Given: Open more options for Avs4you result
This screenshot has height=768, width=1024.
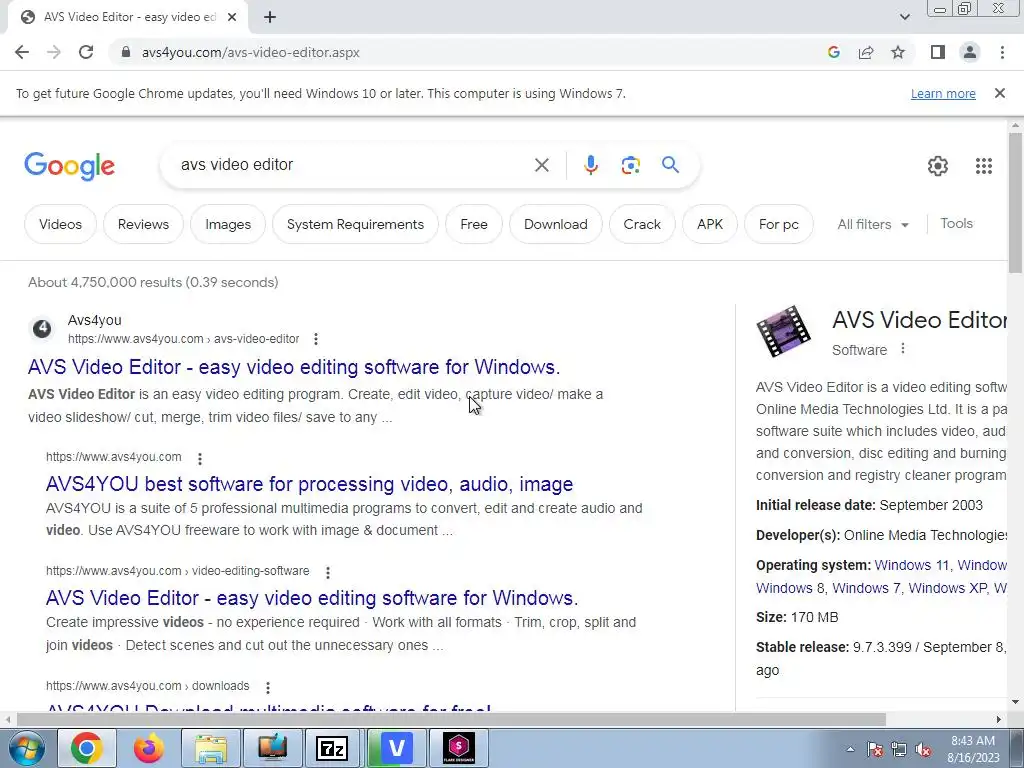Looking at the screenshot, I should coord(315,339).
